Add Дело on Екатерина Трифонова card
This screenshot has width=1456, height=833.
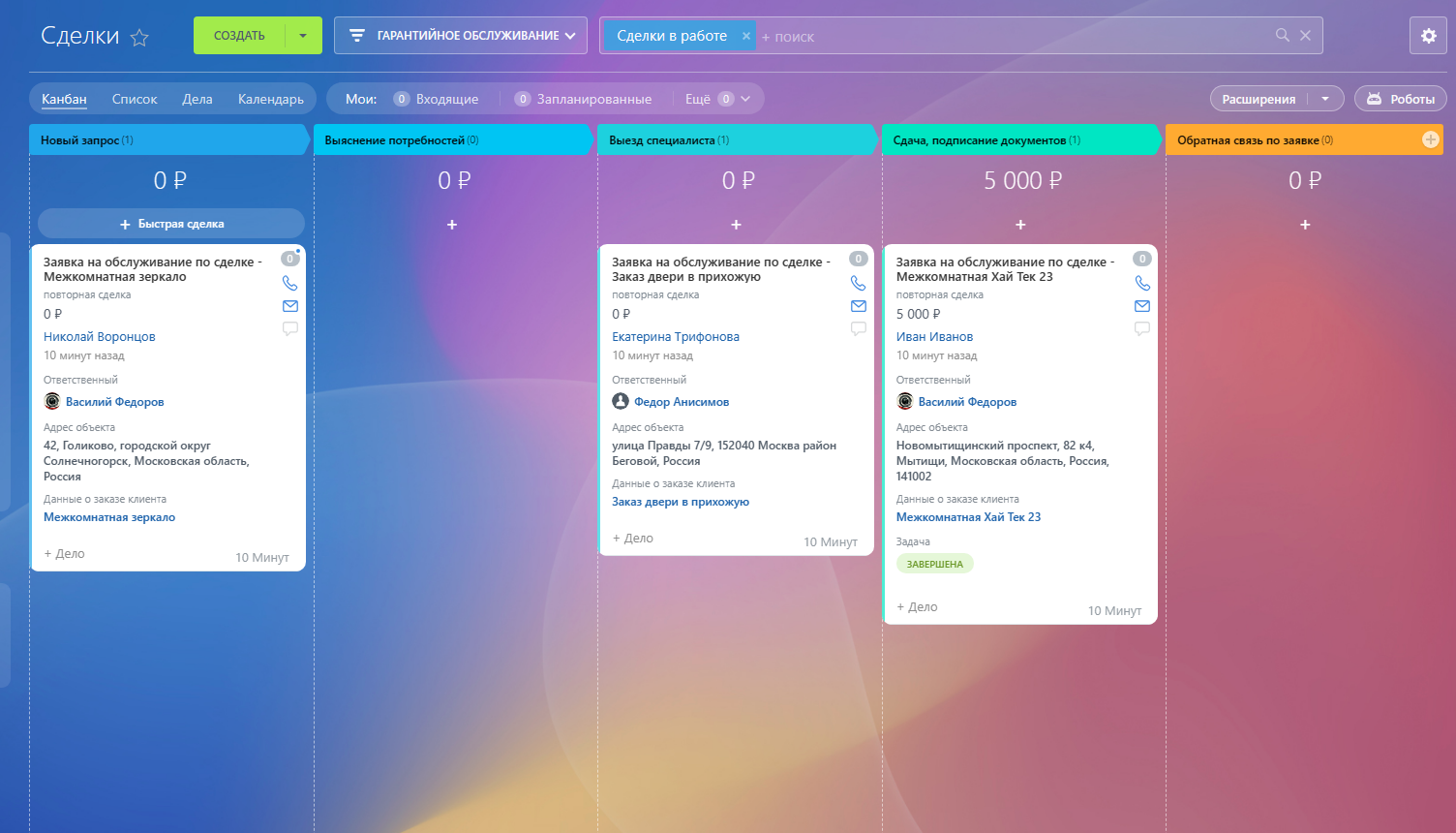tap(633, 539)
